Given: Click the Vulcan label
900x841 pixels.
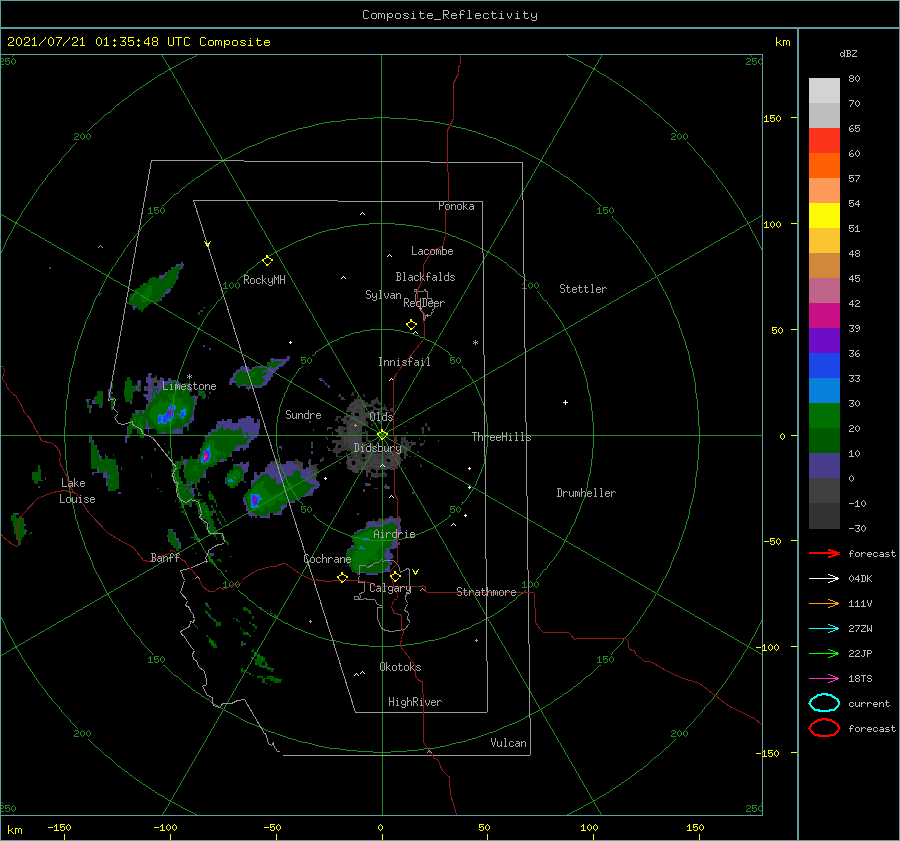Looking at the screenshot, I should pos(508,743).
